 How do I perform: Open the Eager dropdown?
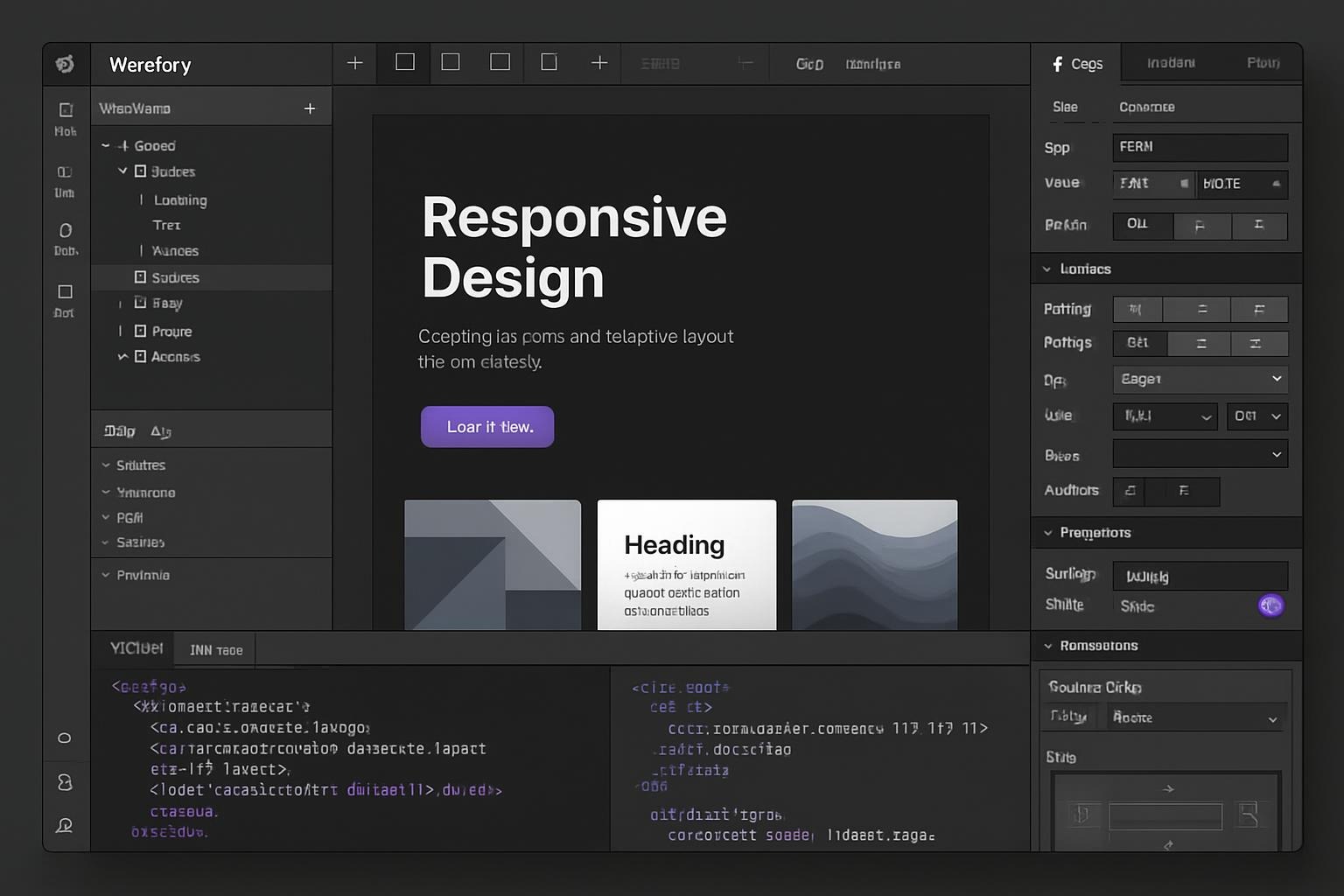(x=1200, y=379)
